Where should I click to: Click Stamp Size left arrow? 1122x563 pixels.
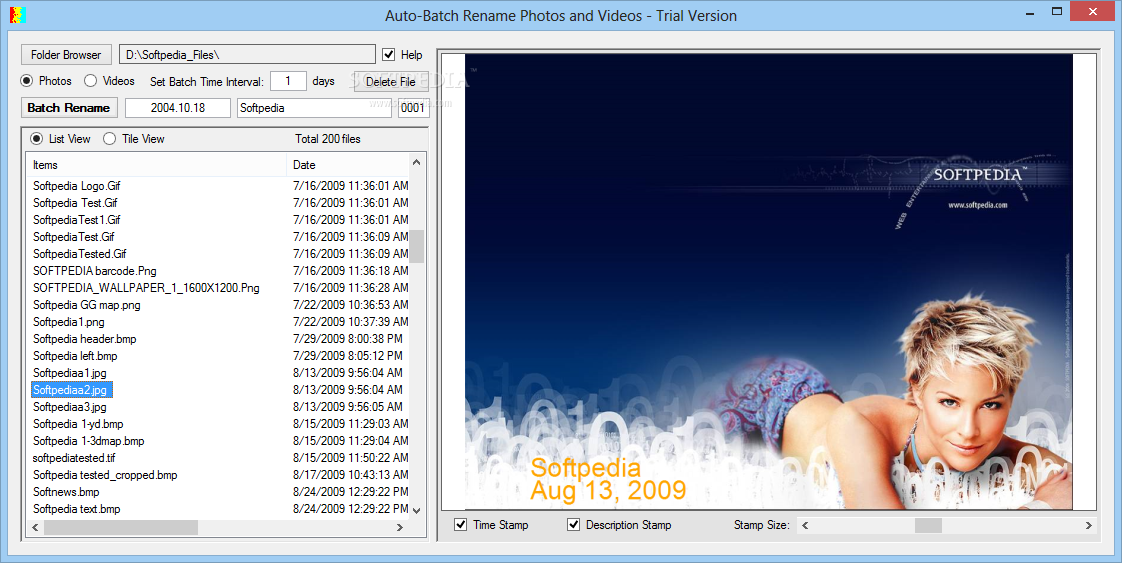tap(805, 525)
